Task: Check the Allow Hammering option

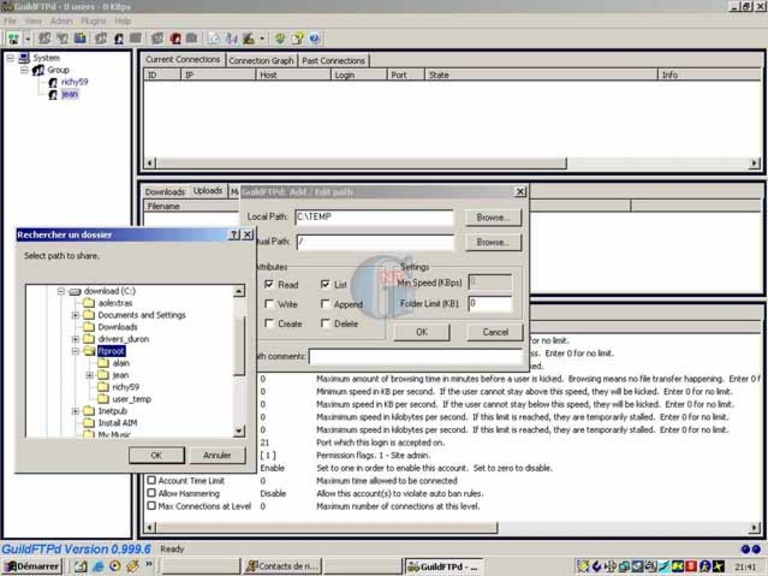Action: (152, 493)
